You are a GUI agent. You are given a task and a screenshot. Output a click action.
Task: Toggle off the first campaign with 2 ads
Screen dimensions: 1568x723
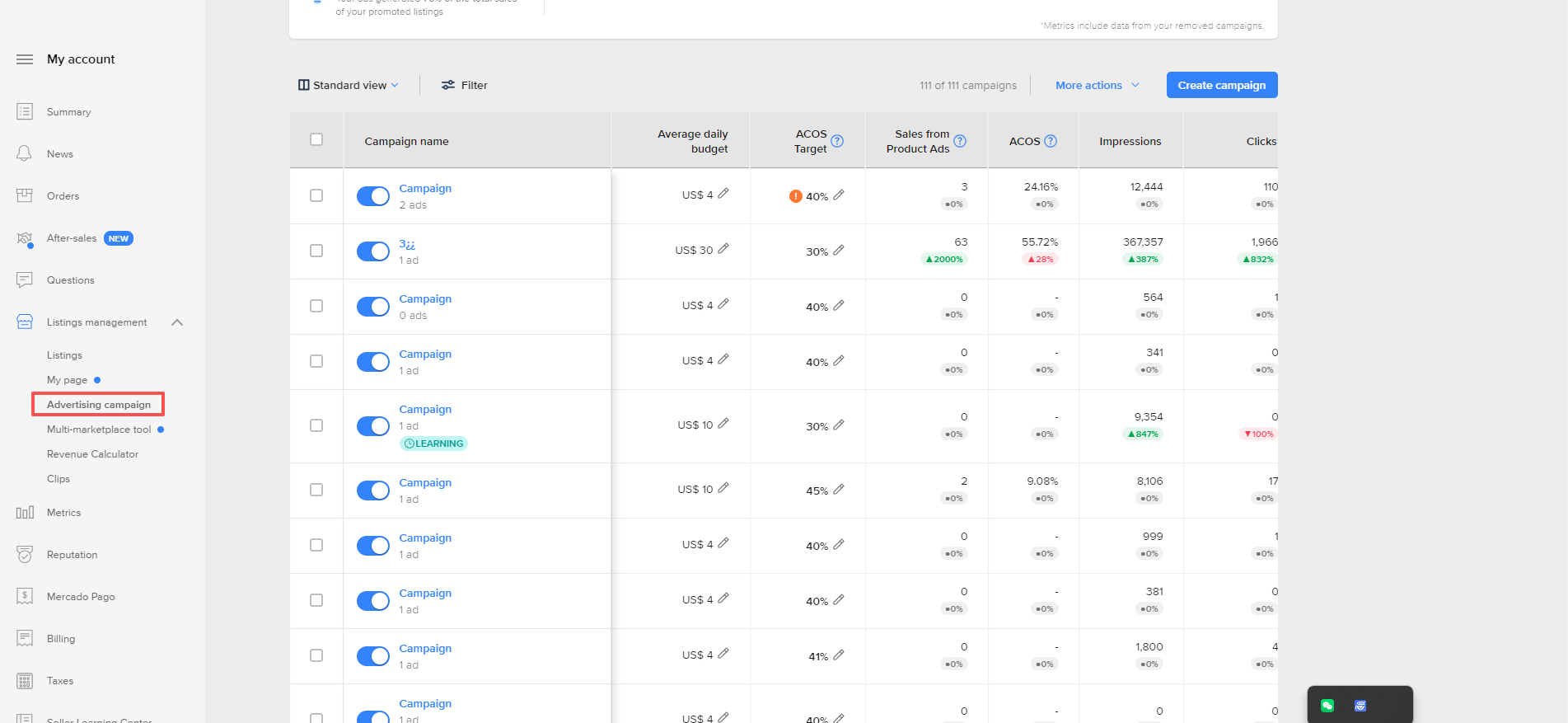click(373, 196)
